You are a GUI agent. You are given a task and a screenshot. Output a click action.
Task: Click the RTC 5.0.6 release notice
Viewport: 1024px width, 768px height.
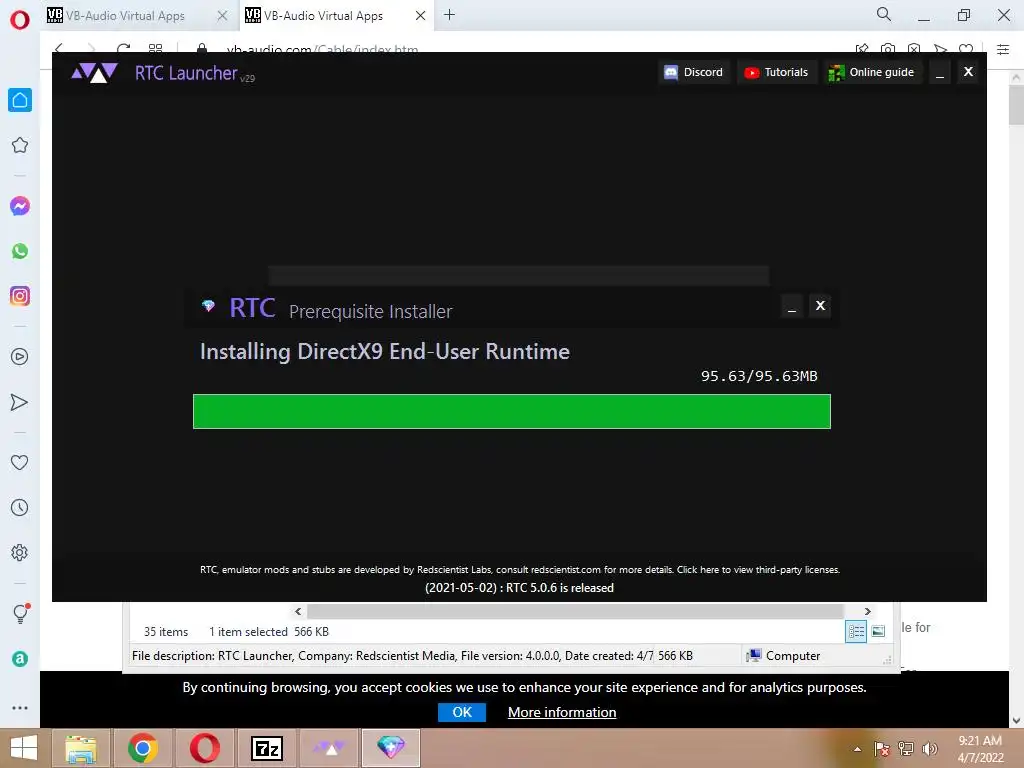point(519,588)
